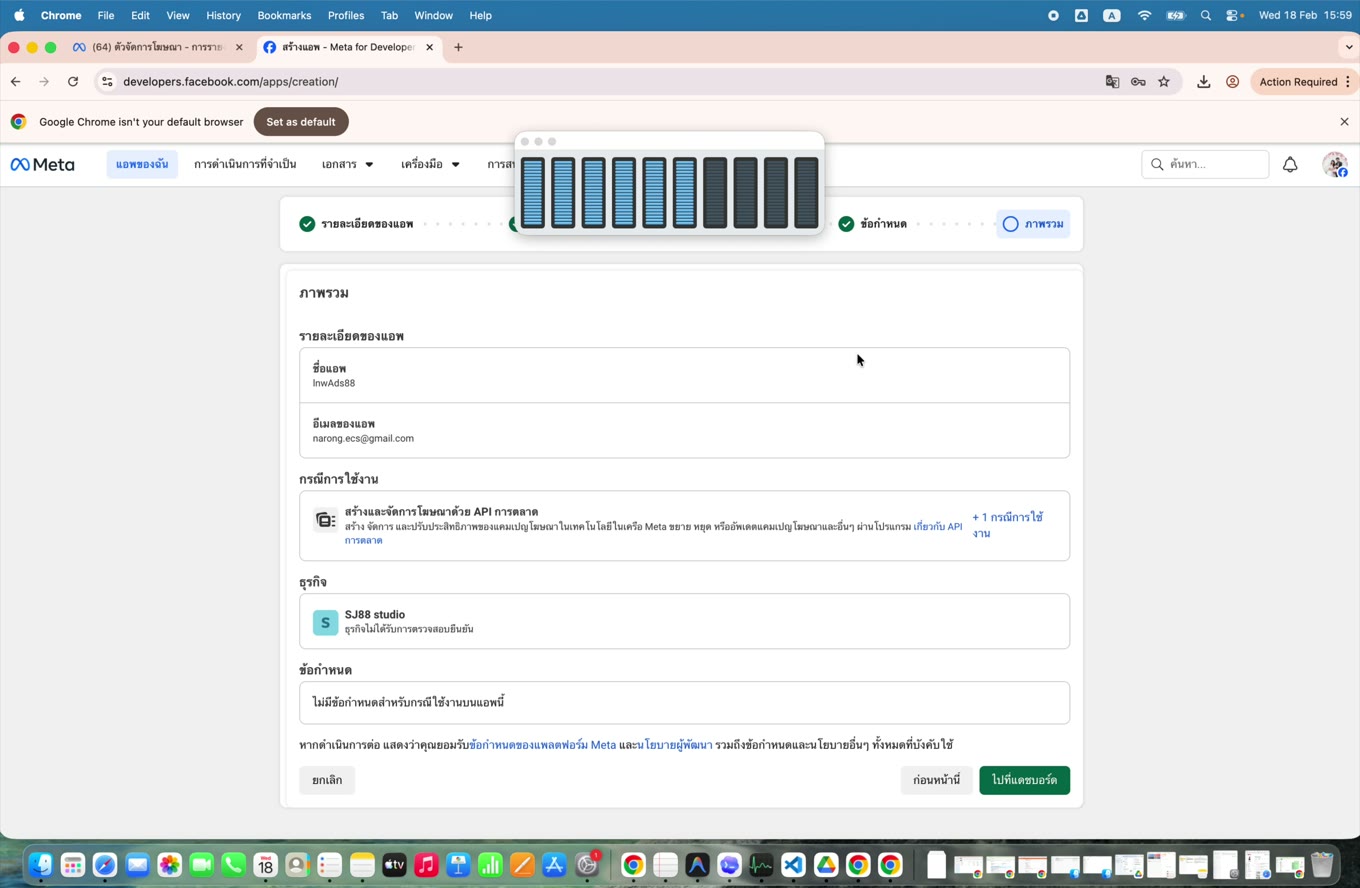The width and height of the screenshot is (1360, 888).
Task: Expand the เอกสาร dropdown menu
Action: click(x=347, y=164)
